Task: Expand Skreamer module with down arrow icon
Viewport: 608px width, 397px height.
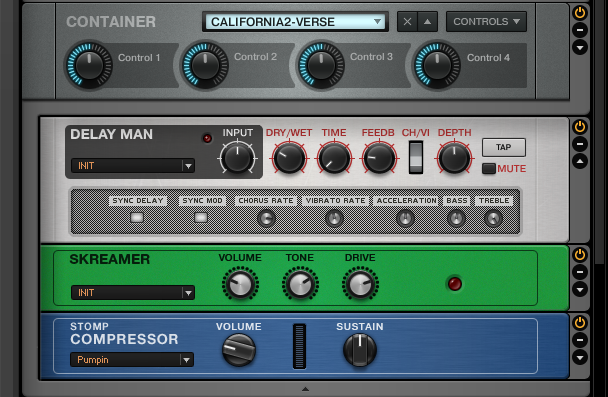Action: pos(580,289)
